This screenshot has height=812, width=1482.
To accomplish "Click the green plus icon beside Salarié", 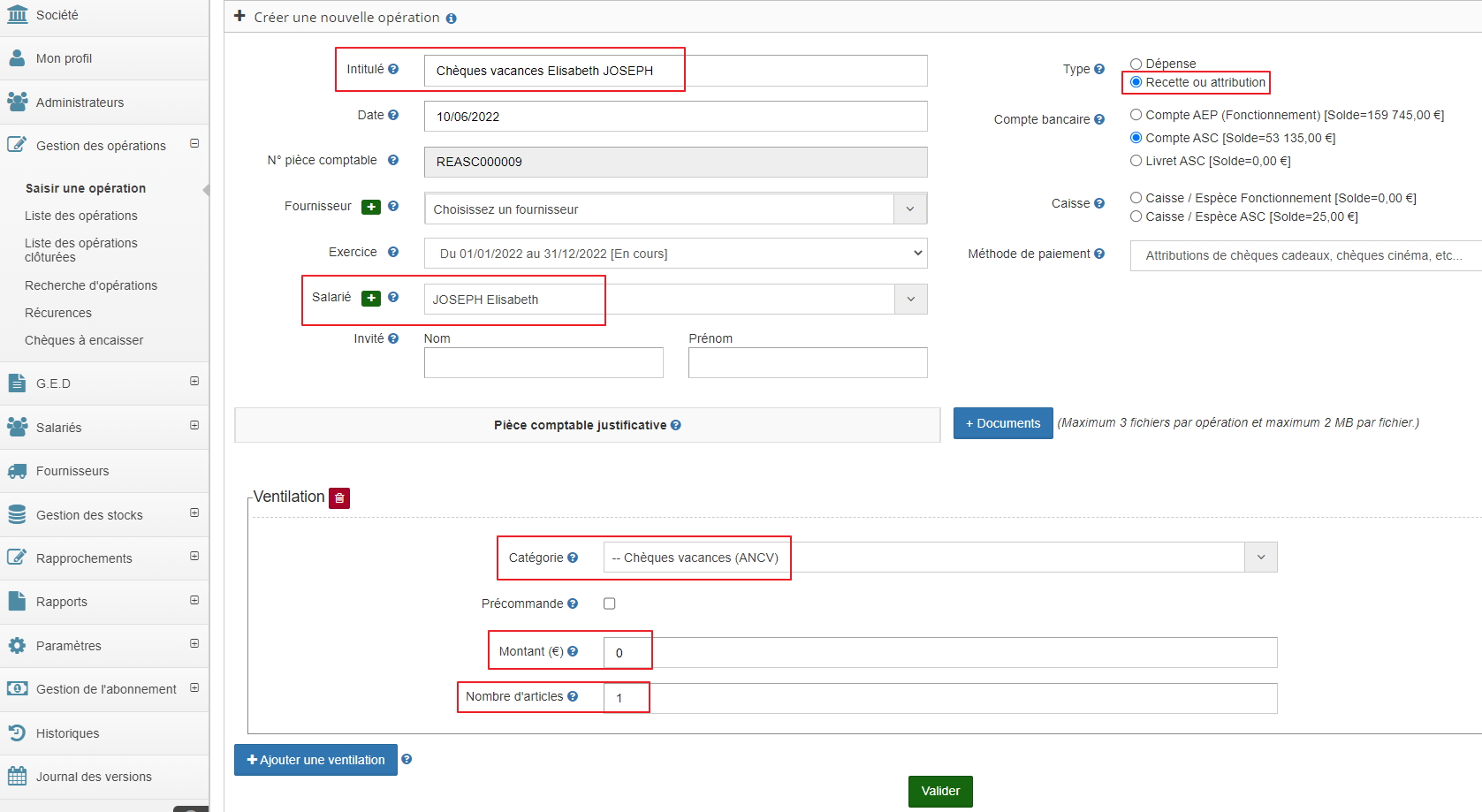I will (371, 299).
